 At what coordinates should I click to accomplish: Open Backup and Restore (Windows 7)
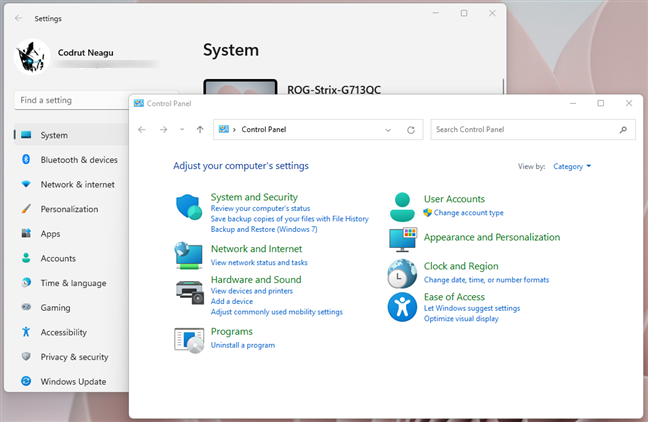[264, 229]
